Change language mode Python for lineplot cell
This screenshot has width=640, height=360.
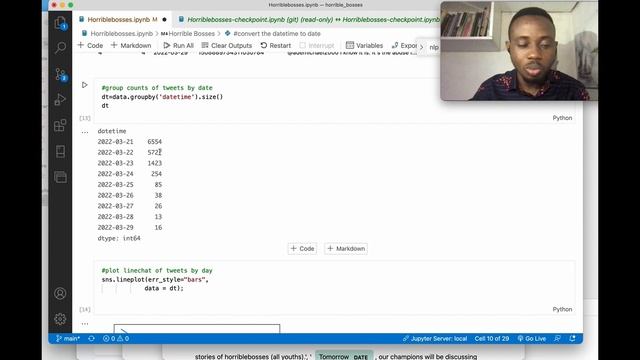(562, 309)
